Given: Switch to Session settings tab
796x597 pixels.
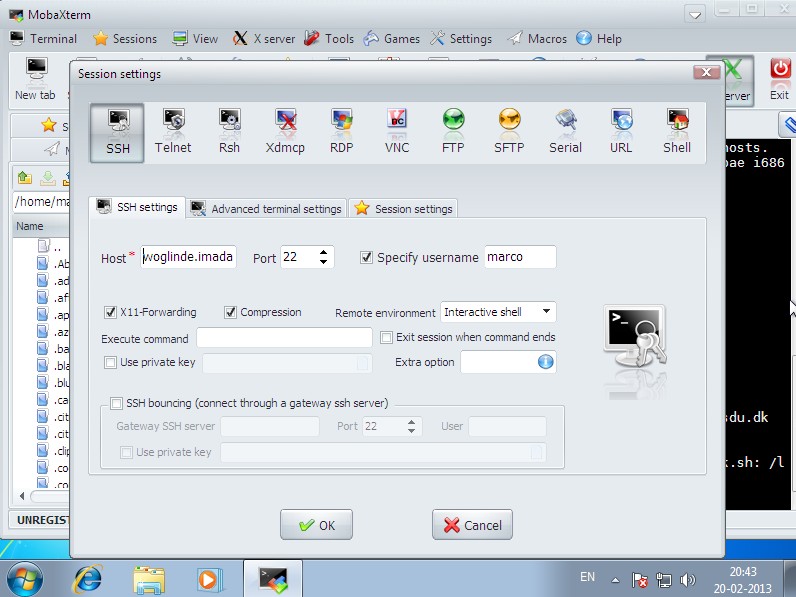Looking at the screenshot, I should point(404,209).
